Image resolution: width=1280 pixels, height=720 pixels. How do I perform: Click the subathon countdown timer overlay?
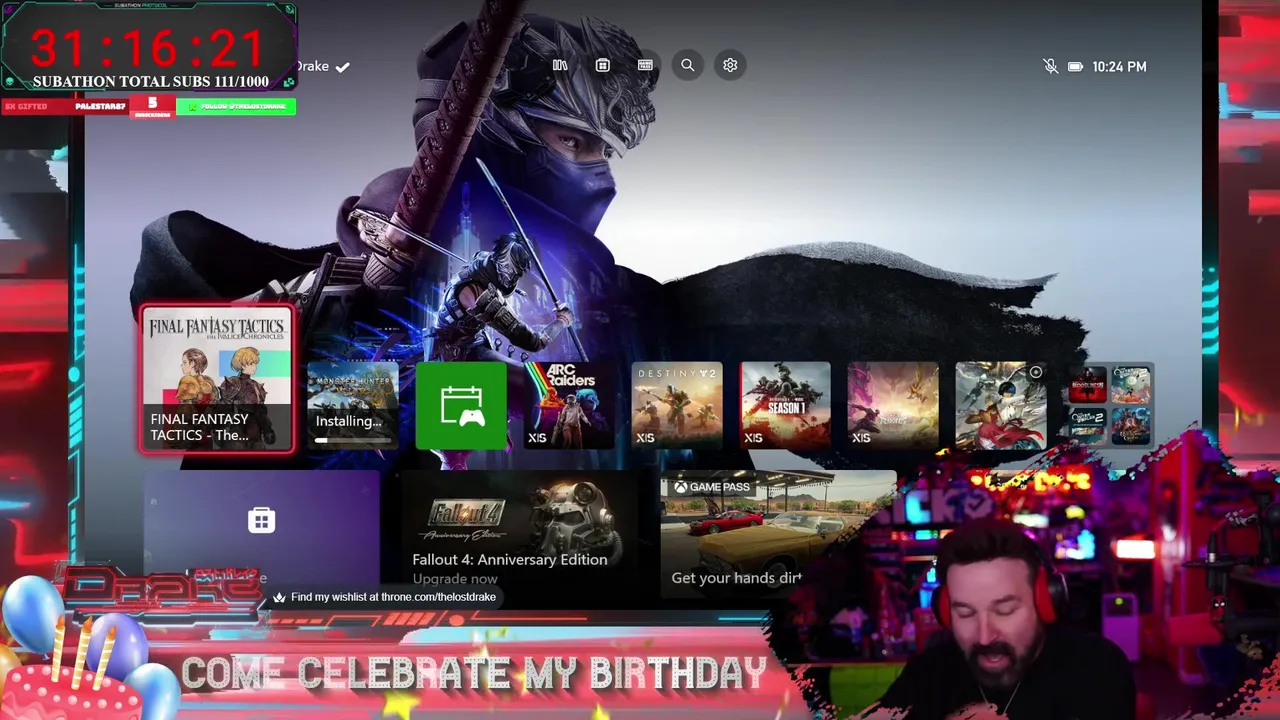click(148, 47)
